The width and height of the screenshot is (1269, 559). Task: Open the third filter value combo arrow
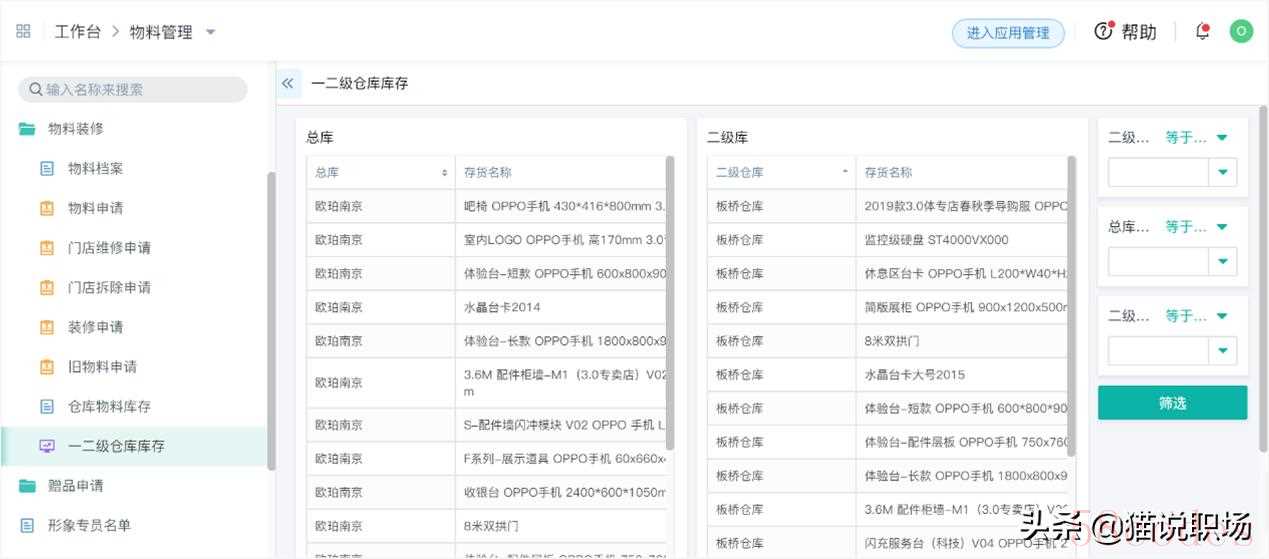pos(1223,350)
